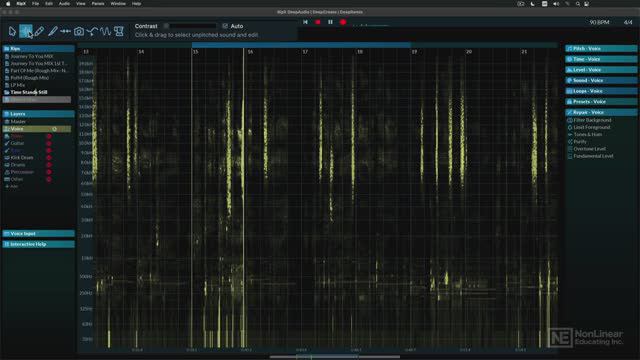Choose Limit Foreground repair option
The width and height of the screenshot is (640, 360).
tap(591, 127)
